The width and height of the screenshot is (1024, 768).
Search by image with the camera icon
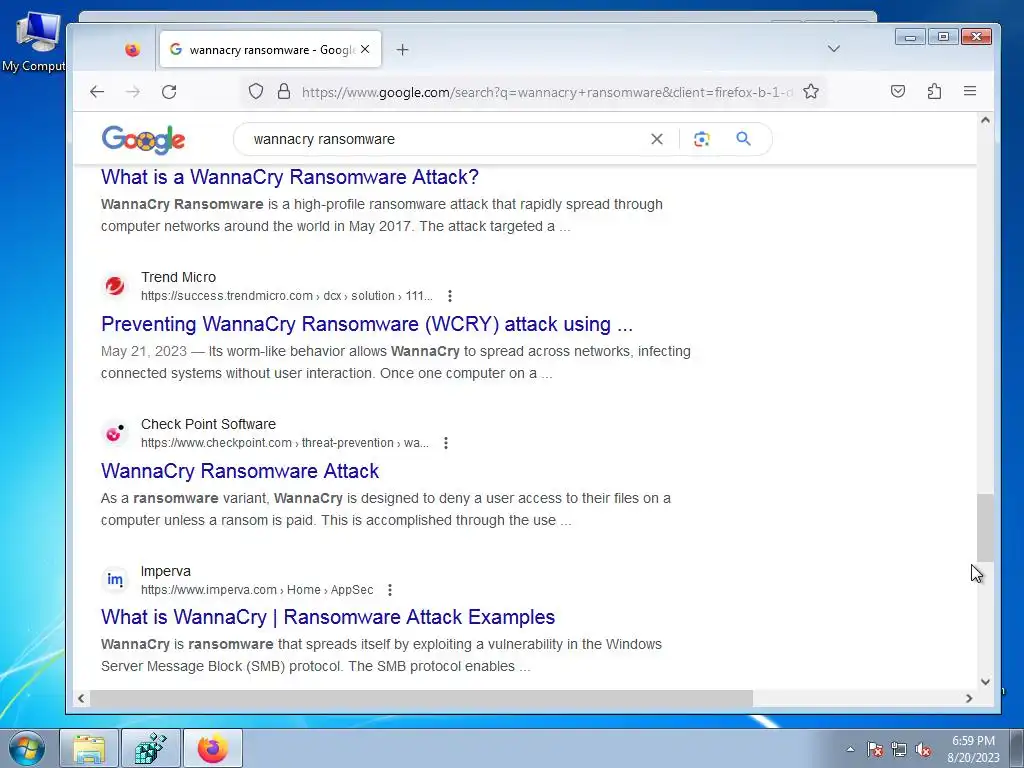pyautogui.click(x=701, y=139)
